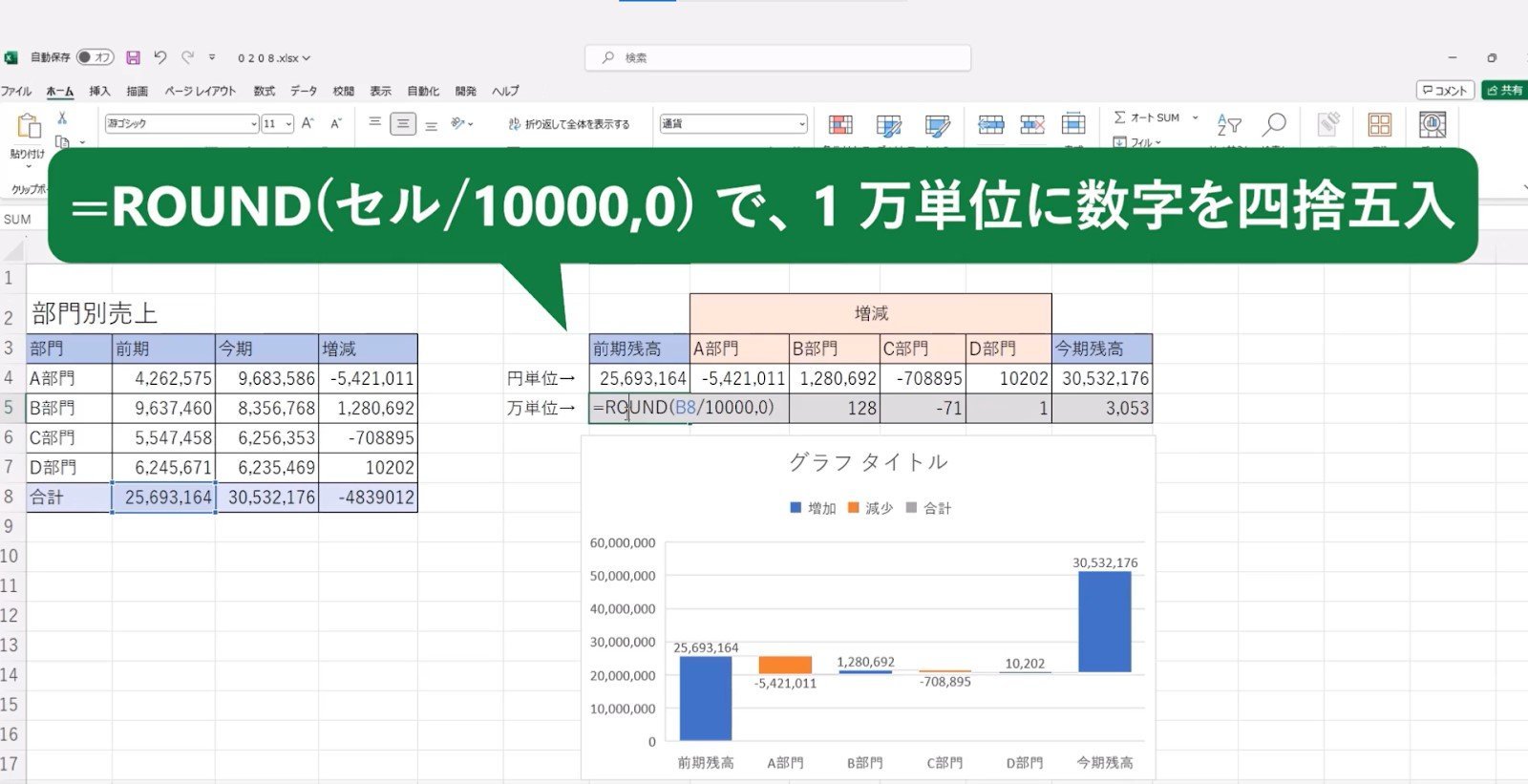1528x784 pixels.
Task: Switch to the 数式 (Formulas) tab
Action: 265,91
